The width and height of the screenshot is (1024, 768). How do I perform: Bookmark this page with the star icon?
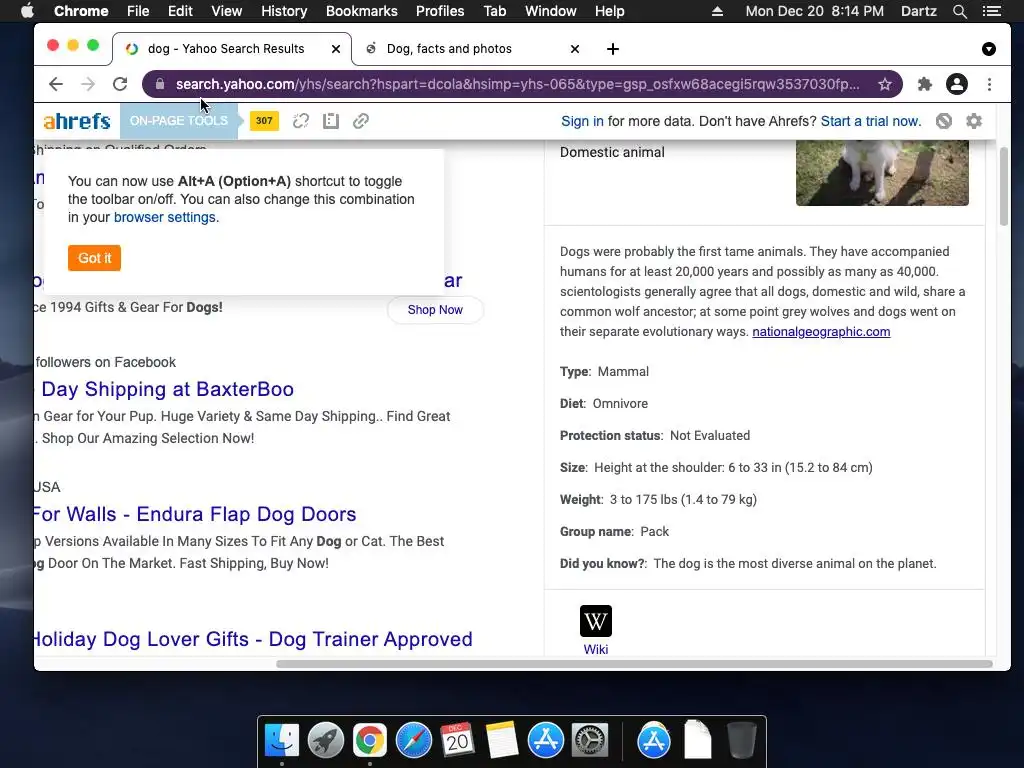click(885, 84)
